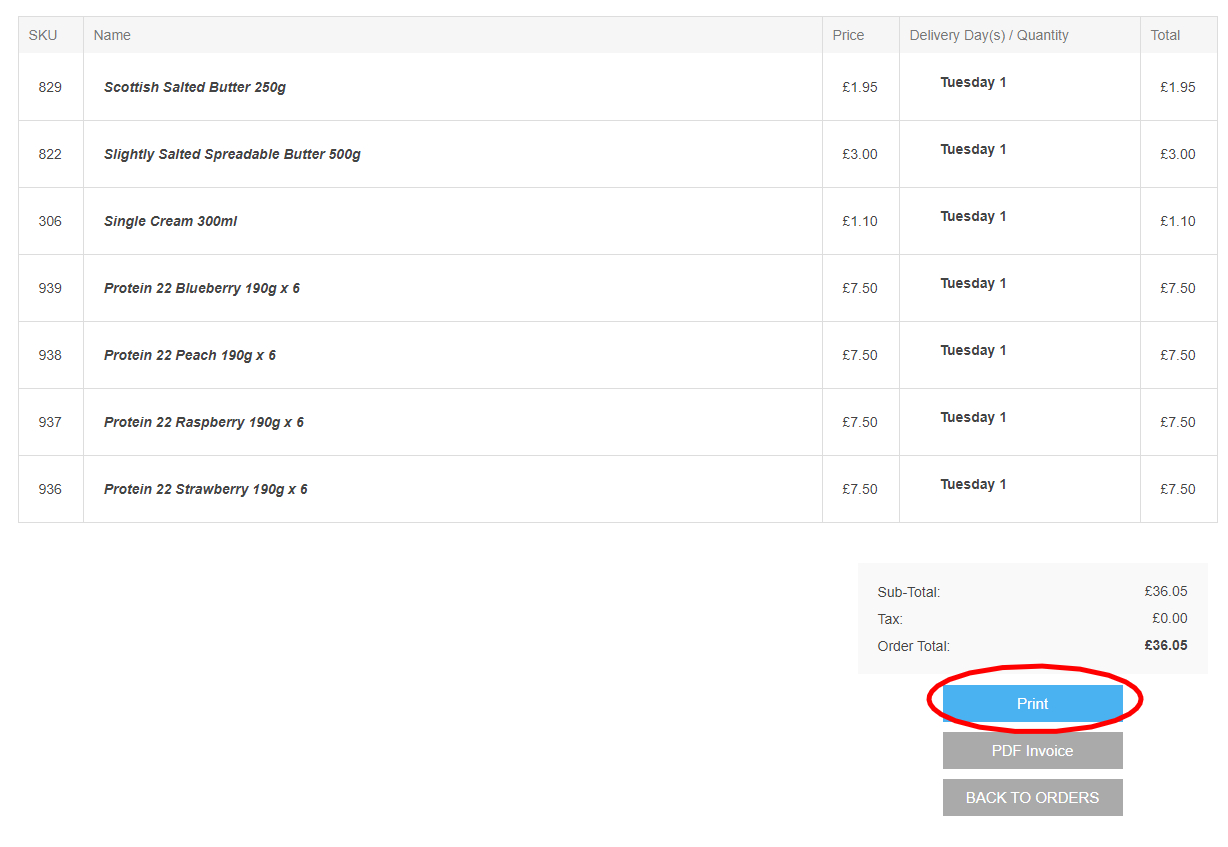Click the Protein 22 Peach 190g x 6 item
1228x847 pixels.
pos(189,355)
